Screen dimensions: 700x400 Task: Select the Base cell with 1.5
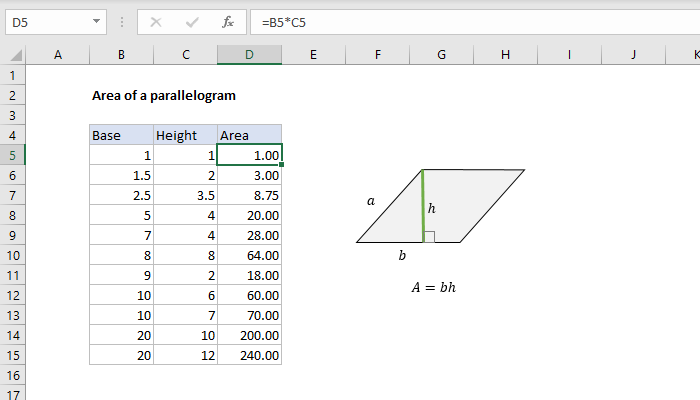click(121, 175)
